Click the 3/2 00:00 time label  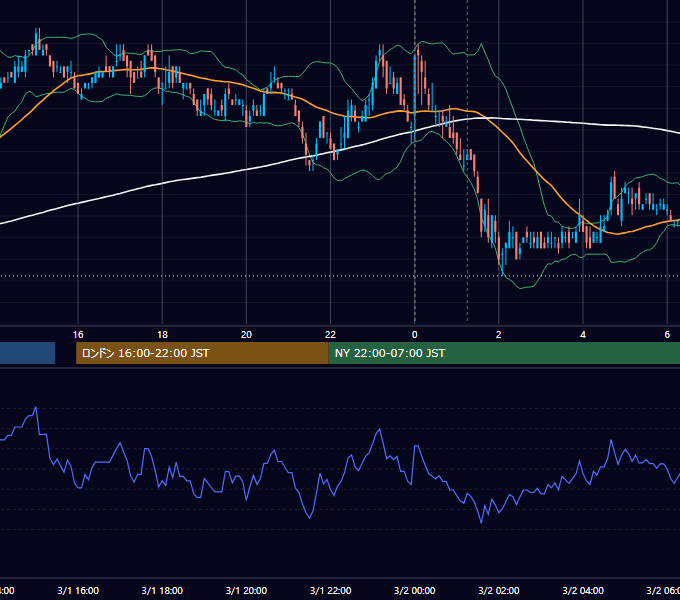tap(415, 590)
